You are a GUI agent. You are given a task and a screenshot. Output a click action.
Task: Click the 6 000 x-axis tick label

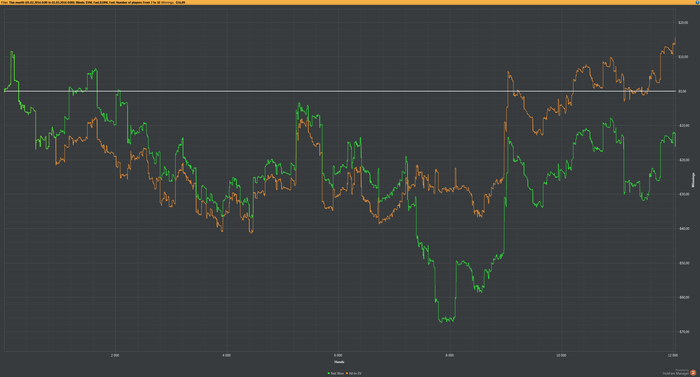click(338, 356)
